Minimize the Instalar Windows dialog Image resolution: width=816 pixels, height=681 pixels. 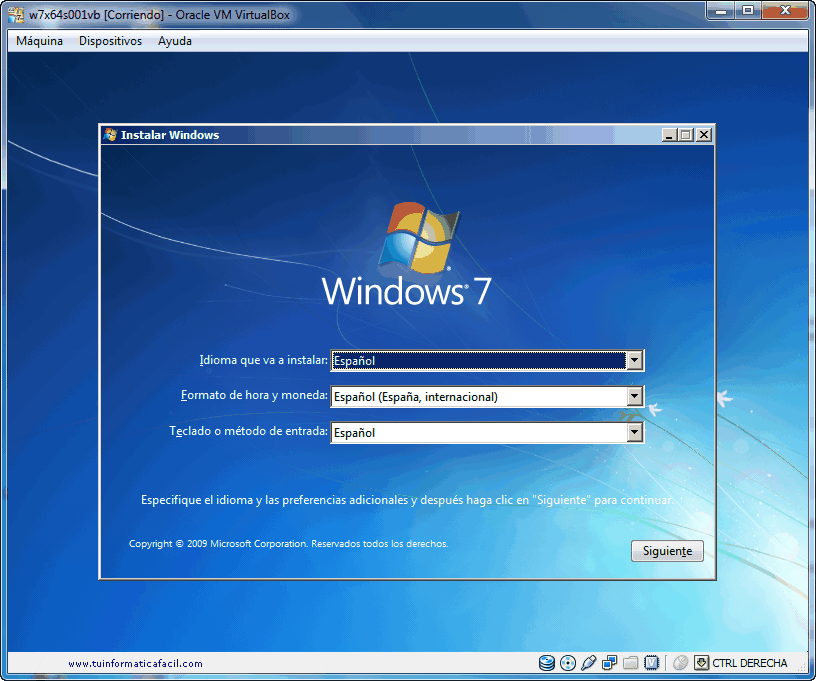point(669,135)
